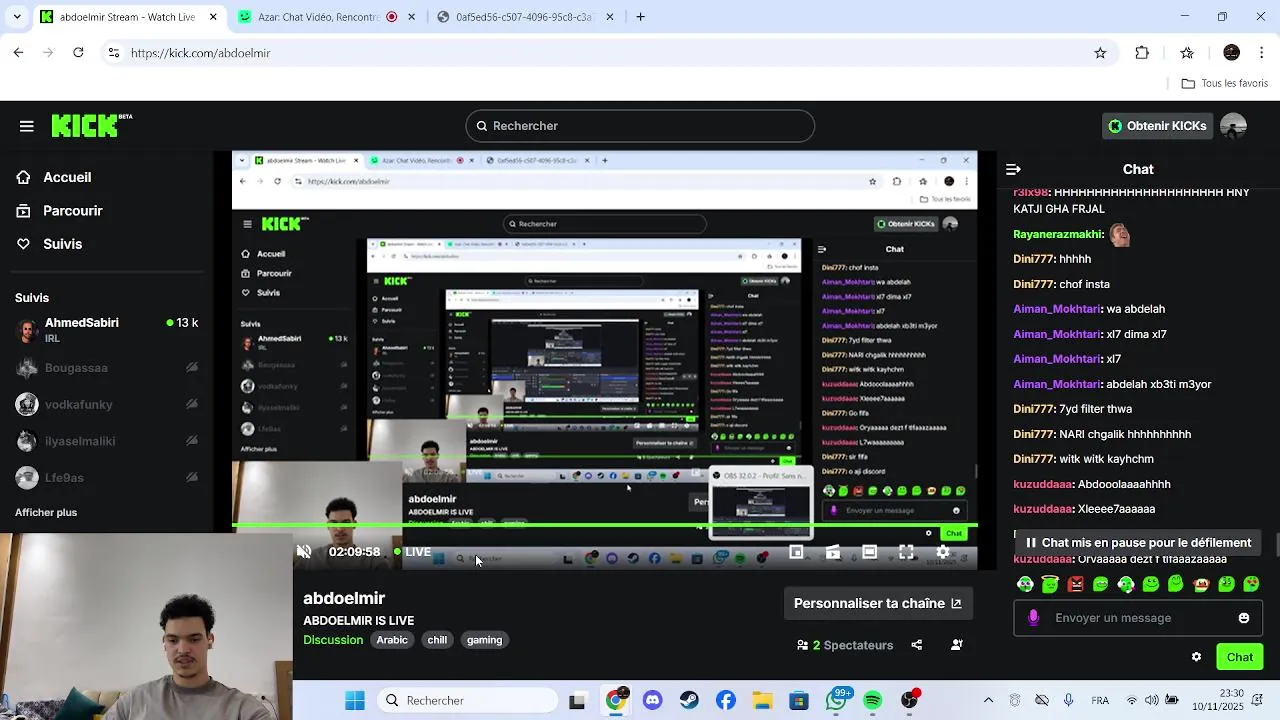The height and width of the screenshot is (720, 1280).
Task: Open Spotify from the taskbar
Action: click(x=873, y=701)
